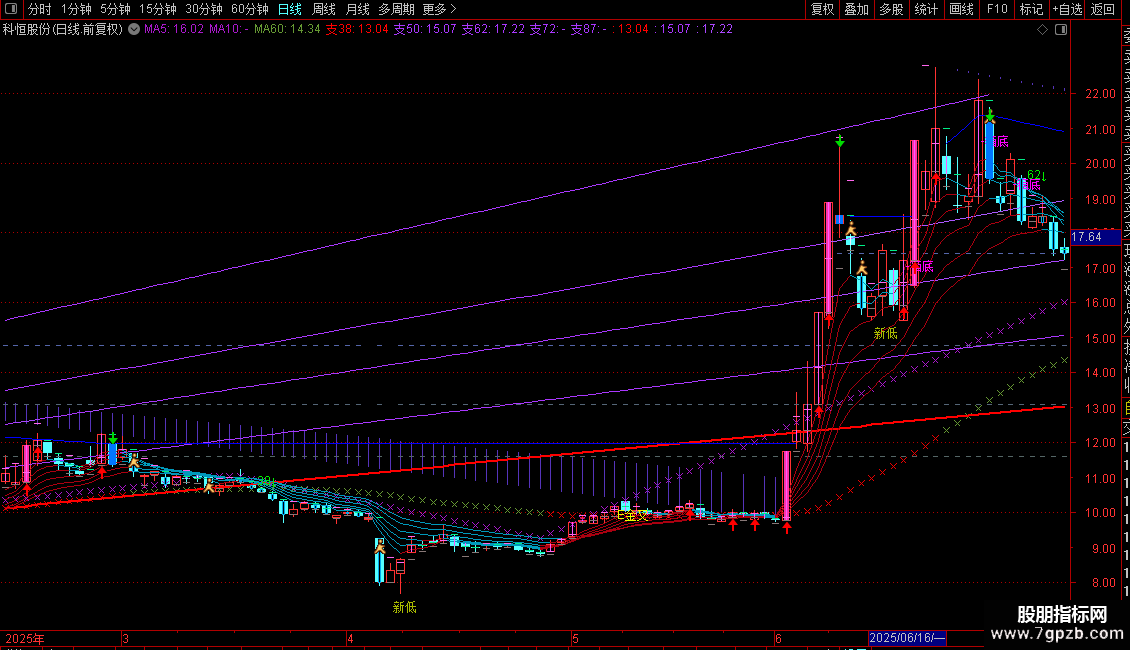Open the 多周期 multi-period view
Image resolution: width=1130 pixels, height=650 pixels.
tap(396, 9)
